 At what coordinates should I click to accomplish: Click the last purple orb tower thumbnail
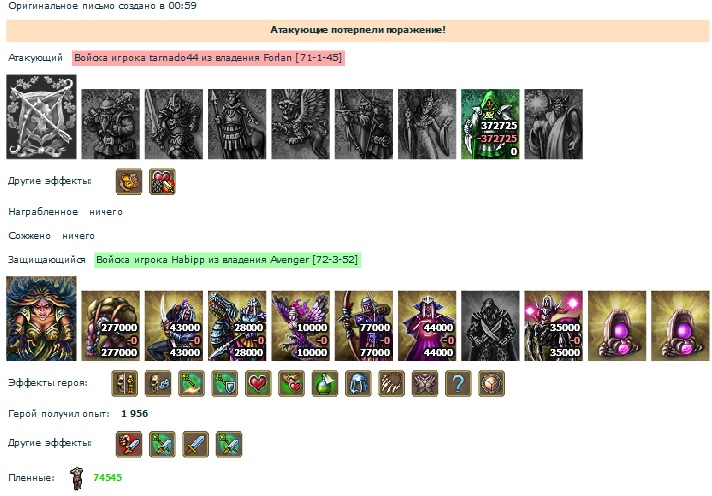point(680,326)
